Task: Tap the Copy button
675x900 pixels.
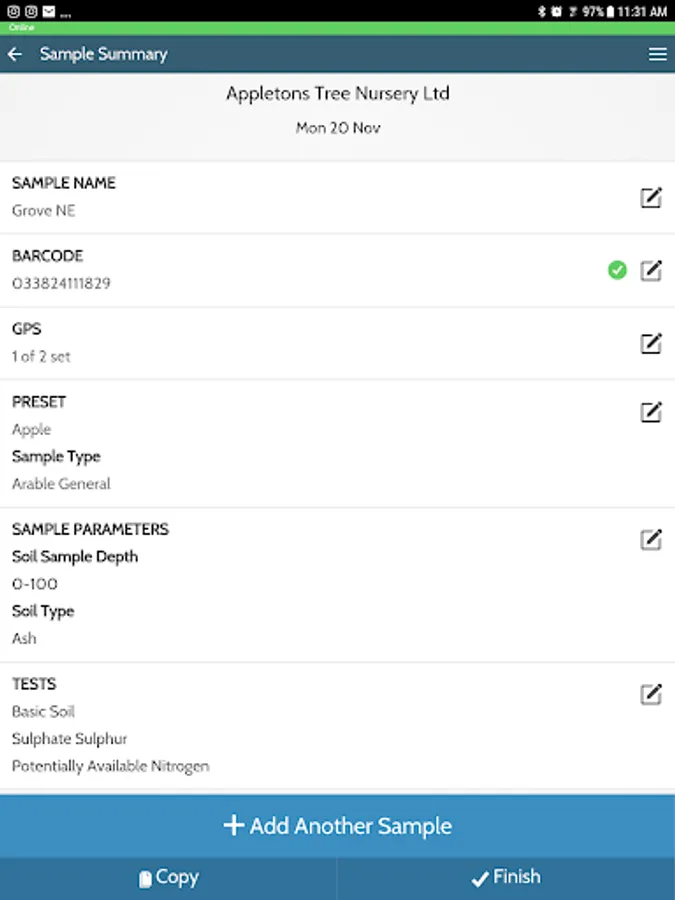Action: [x=168, y=878]
